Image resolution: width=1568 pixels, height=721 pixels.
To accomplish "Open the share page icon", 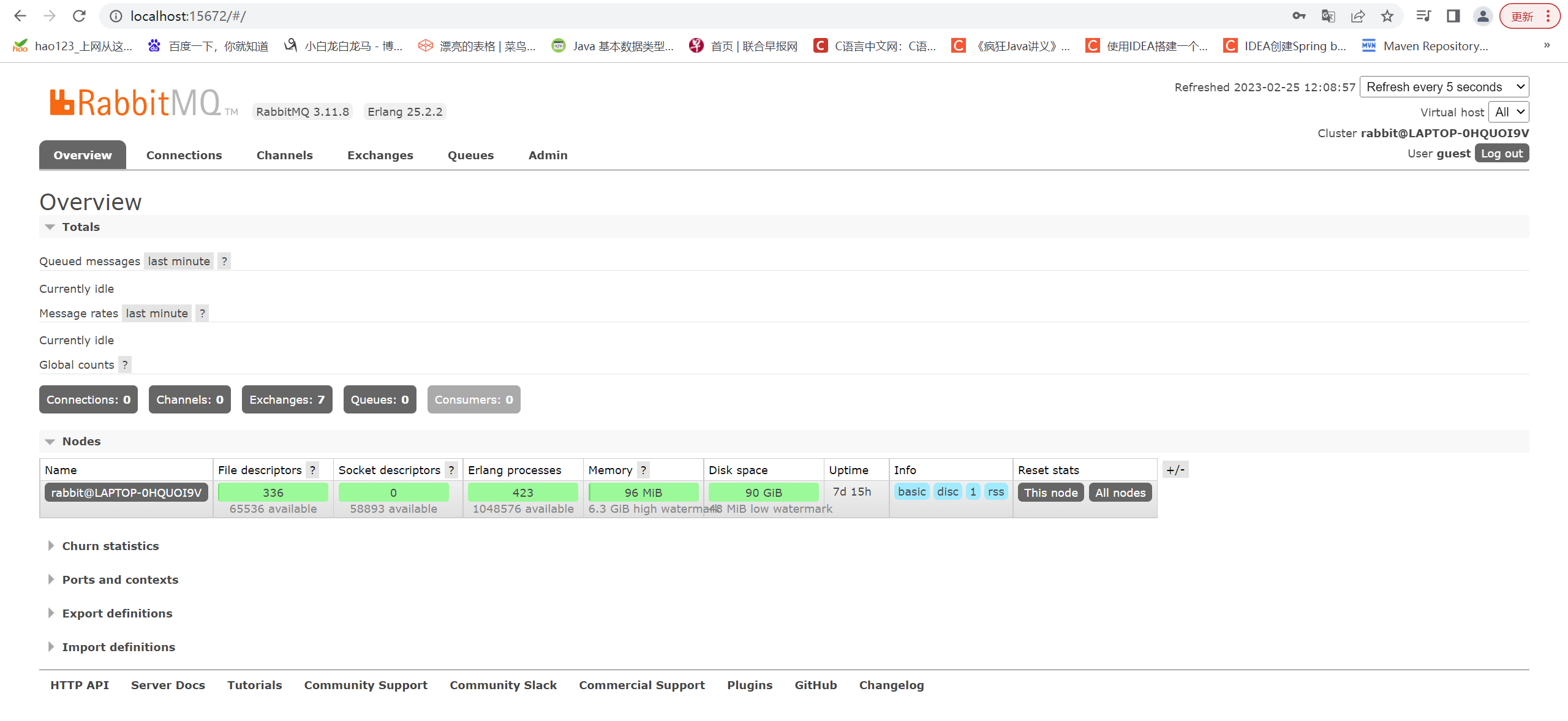I will click(x=1357, y=16).
